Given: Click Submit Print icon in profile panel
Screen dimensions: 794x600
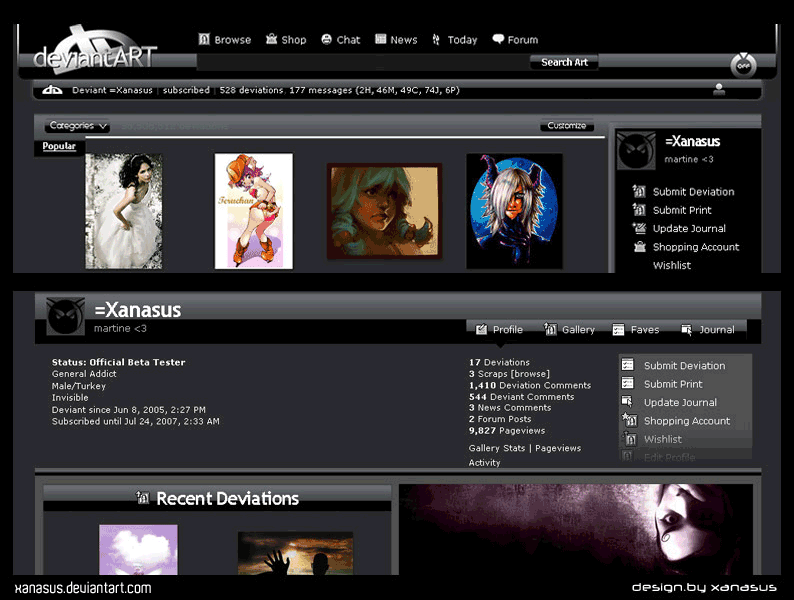Looking at the screenshot, I should pyautogui.click(x=628, y=383).
